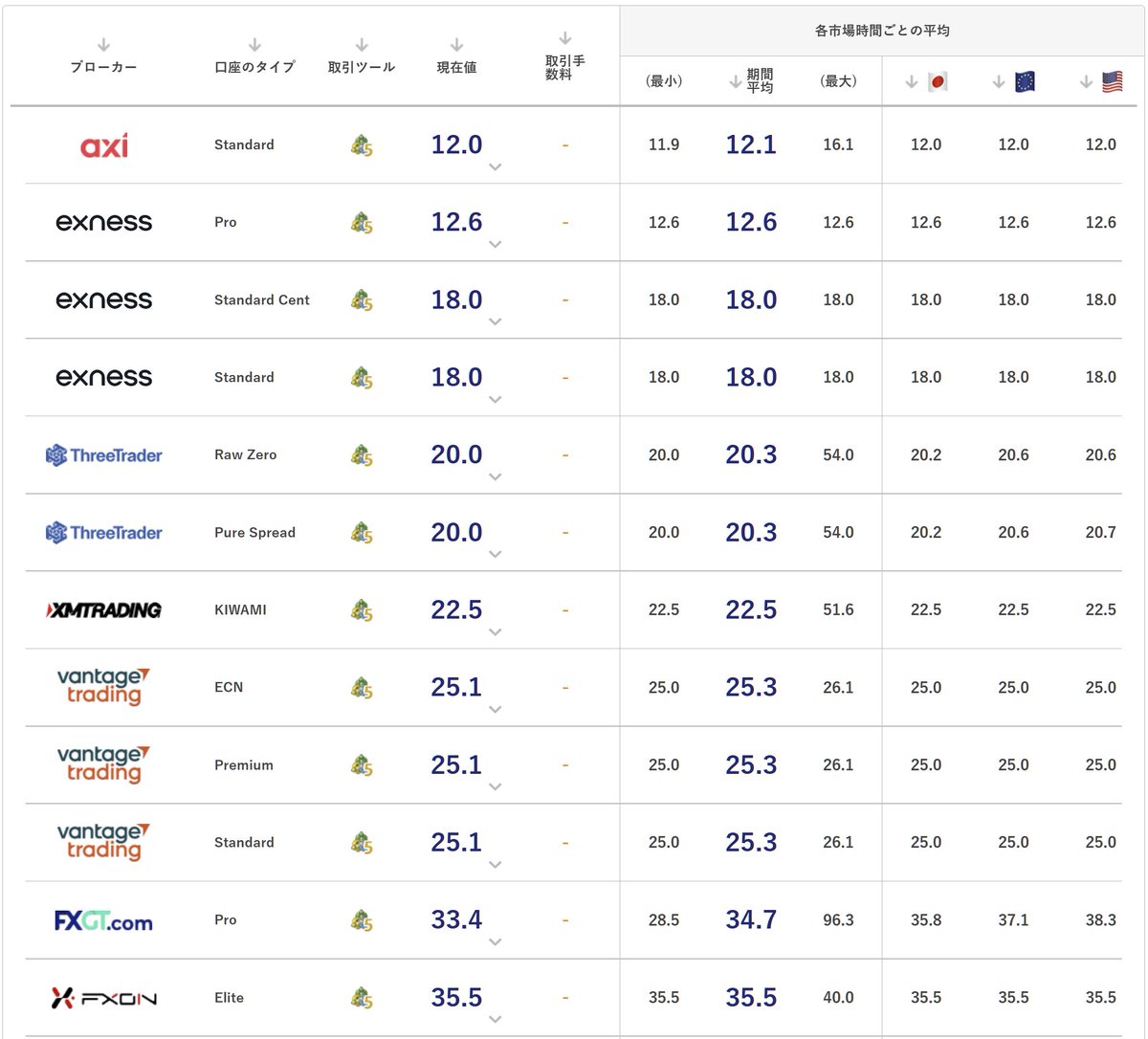The width and height of the screenshot is (1148, 1039).
Task: Click the (最小) column header
Action: (x=664, y=81)
